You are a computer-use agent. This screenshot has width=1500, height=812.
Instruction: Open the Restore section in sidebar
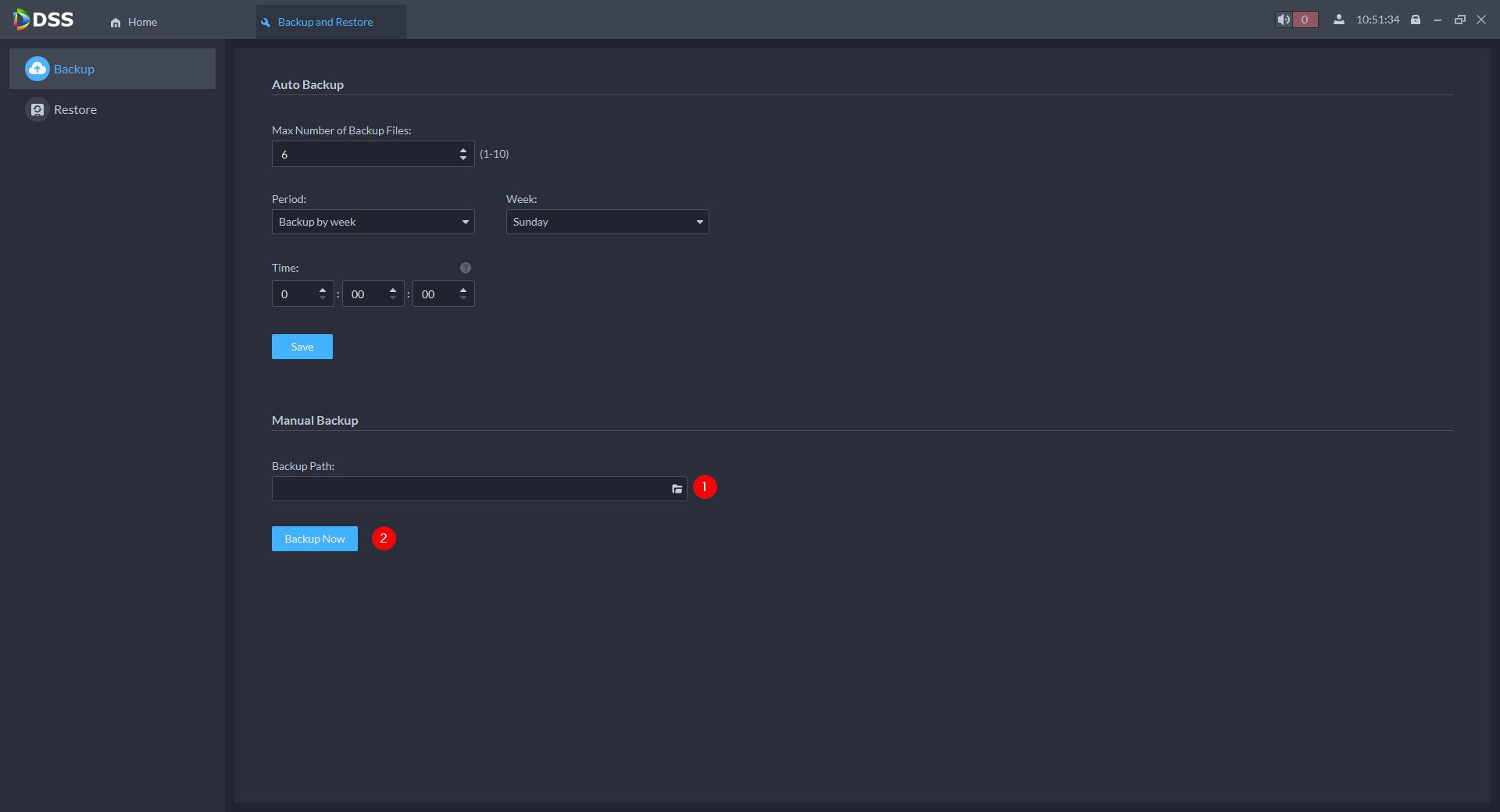click(112, 109)
